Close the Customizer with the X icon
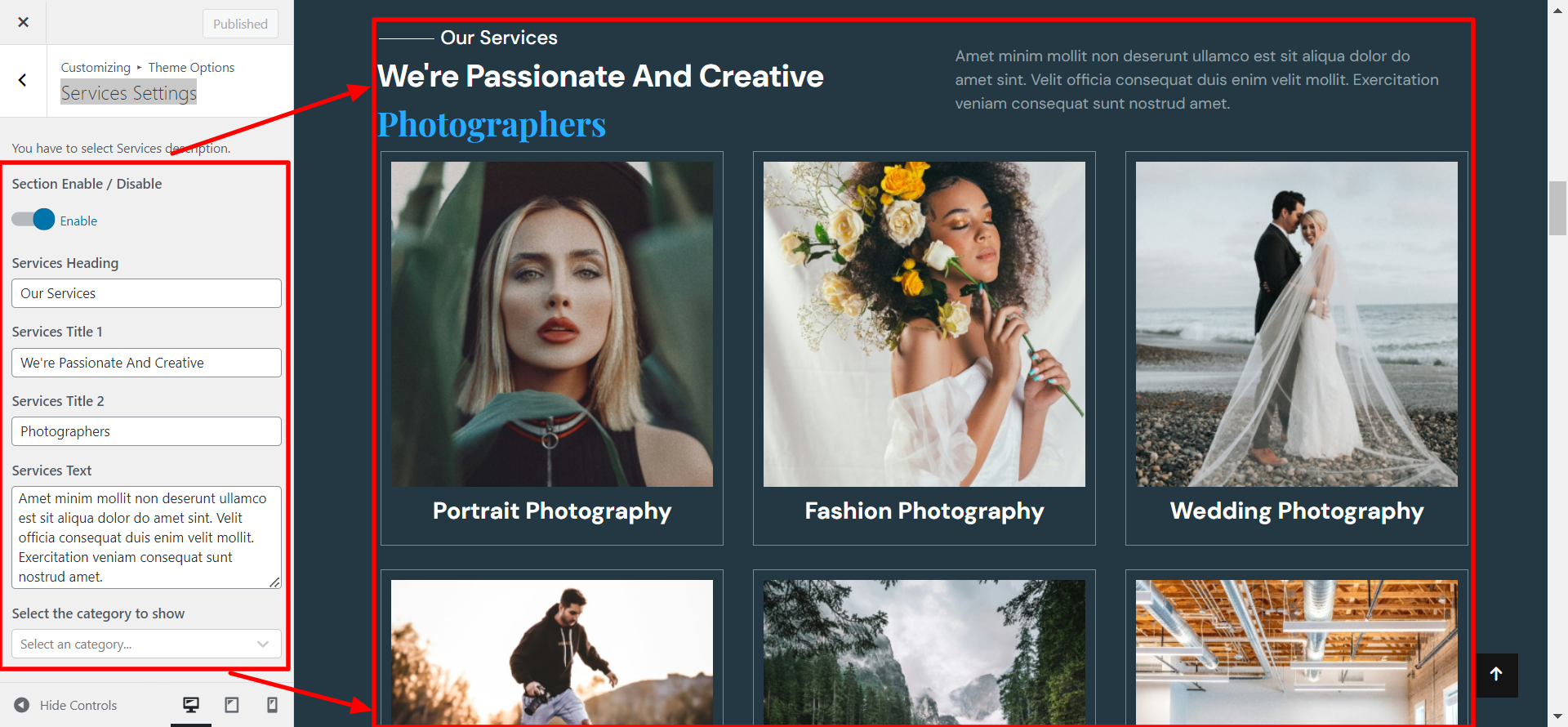Viewport: 1568px width, 727px height. point(23,22)
